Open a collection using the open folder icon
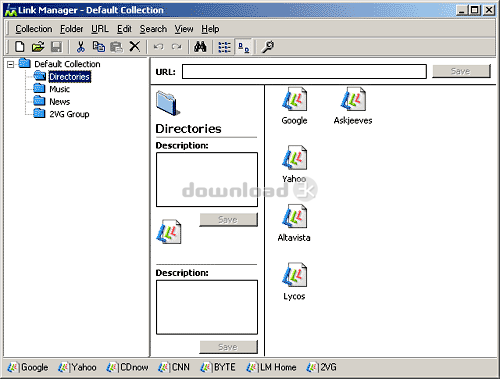The image size is (500, 379). pyautogui.click(x=38, y=47)
